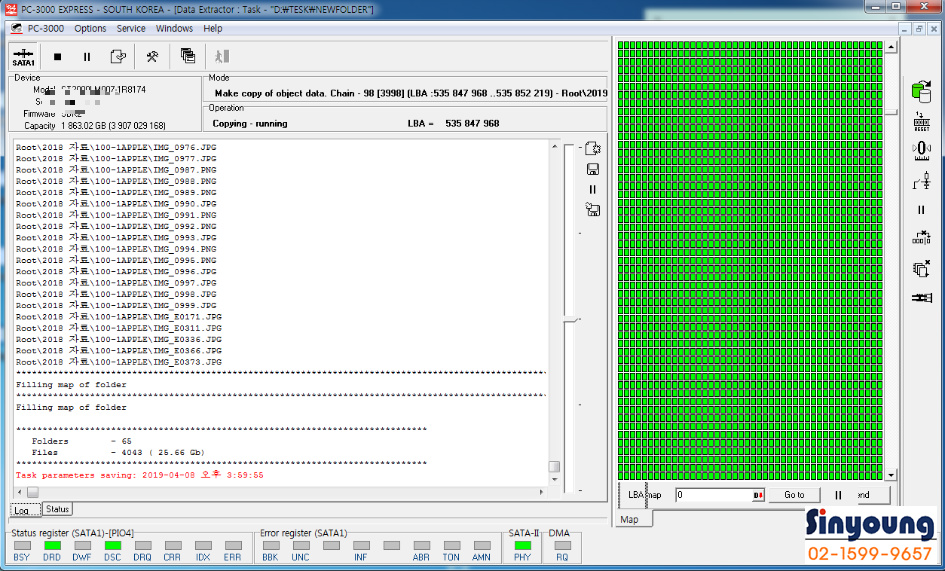Select log line IMG_0976.JPG
Viewport: 945px width, 571px height.
(116, 147)
